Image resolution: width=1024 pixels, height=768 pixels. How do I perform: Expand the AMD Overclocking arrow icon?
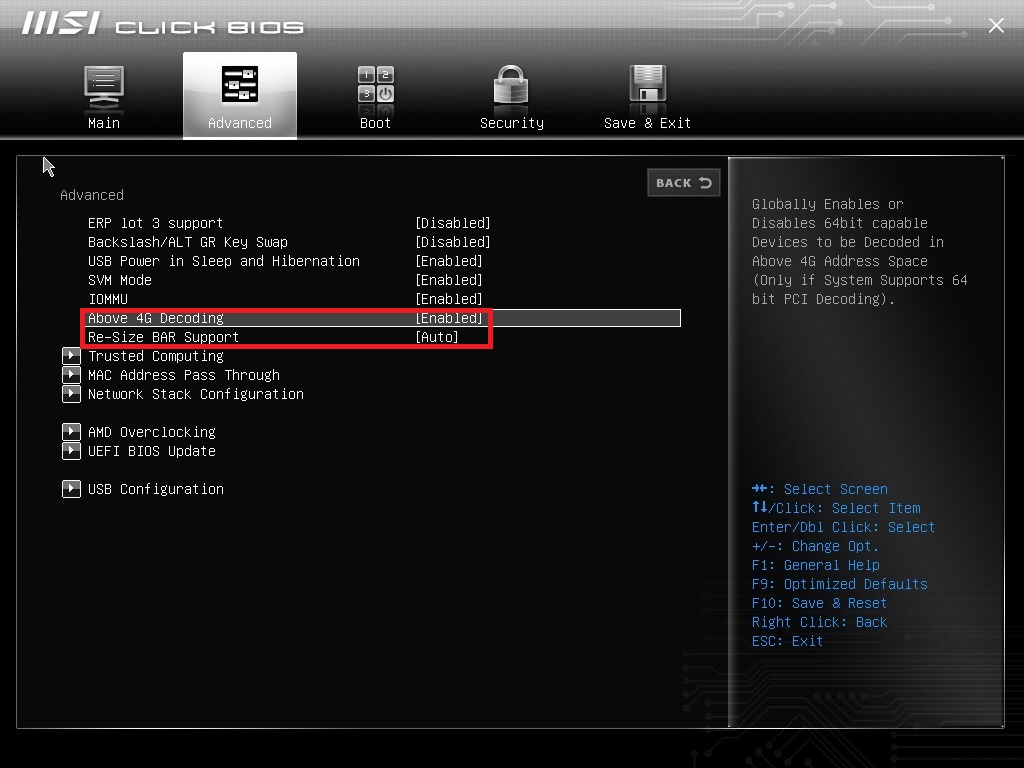point(71,432)
